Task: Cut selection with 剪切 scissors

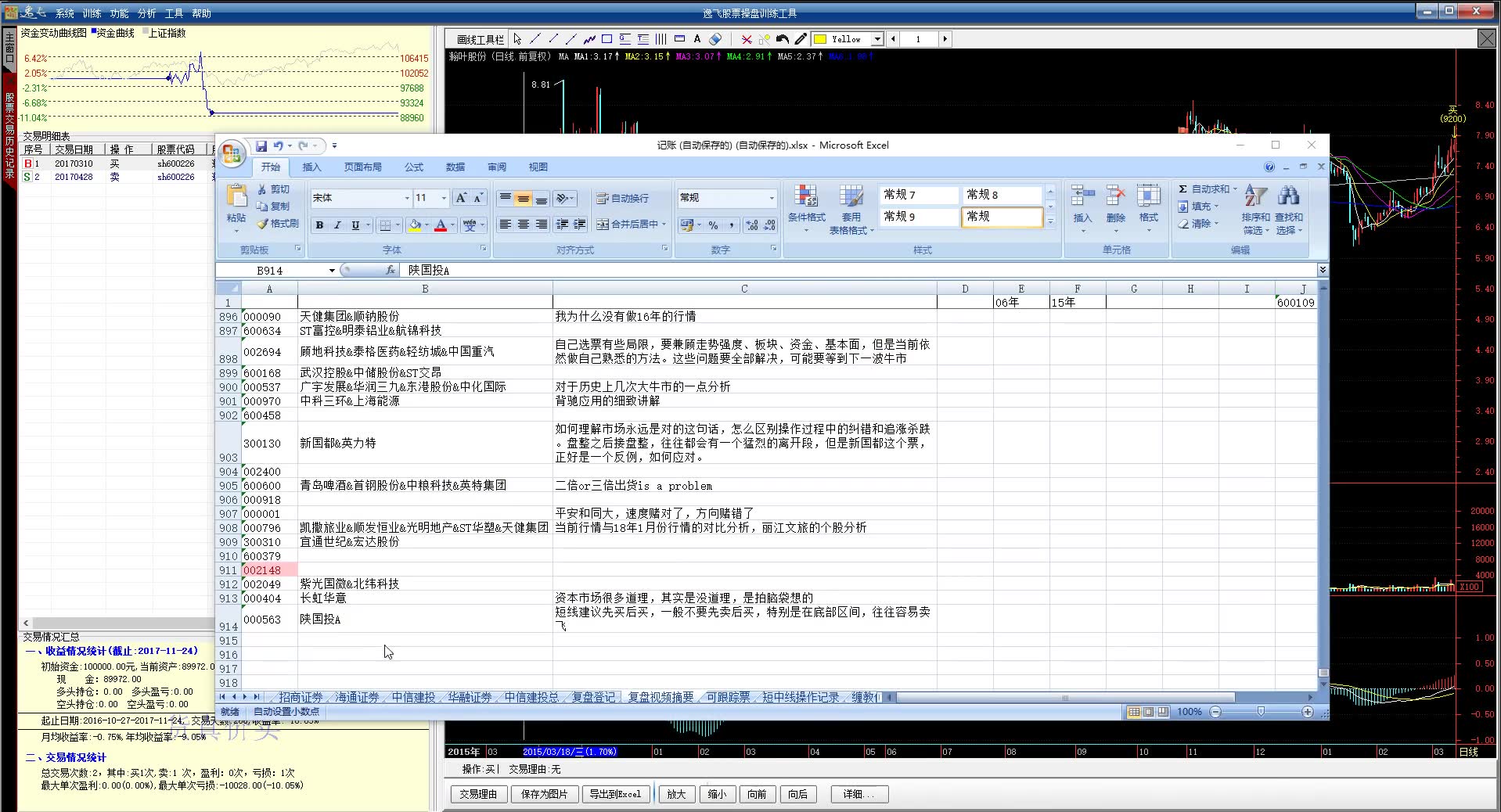Action: 273,189
